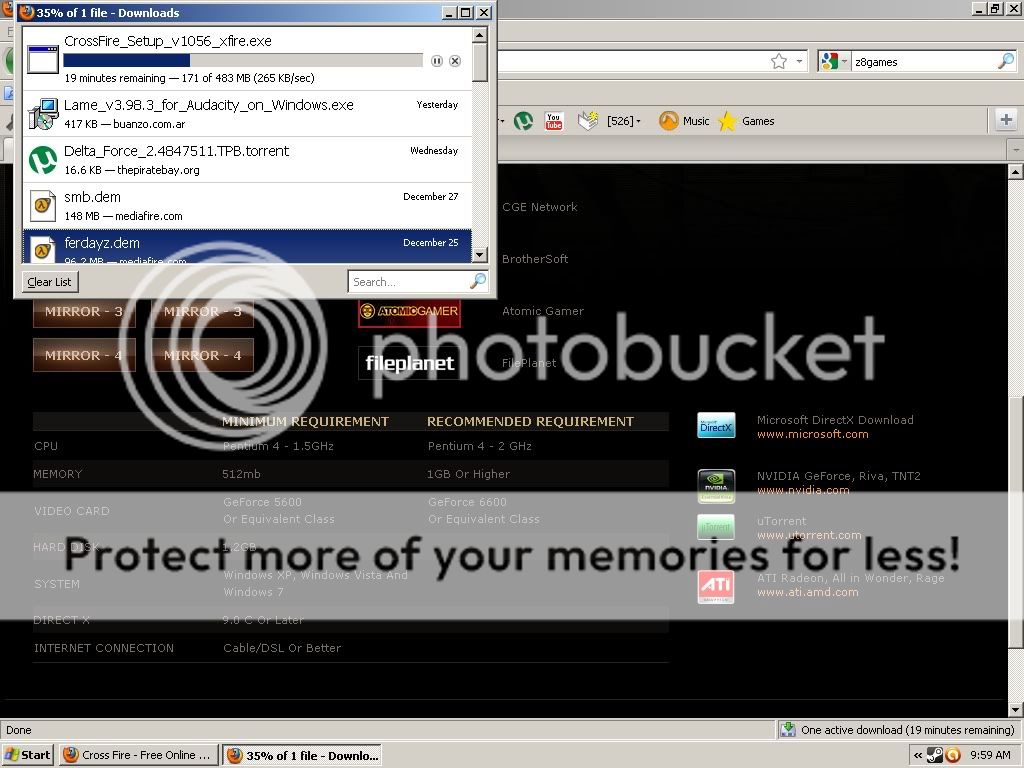Click the left MIRROR - 4 button

(x=83, y=355)
